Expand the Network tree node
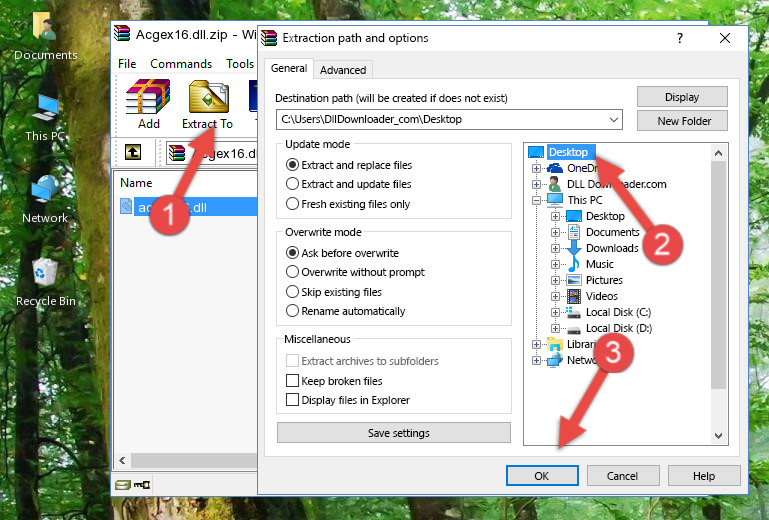The image size is (769, 520). pyautogui.click(x=536, y=361)
